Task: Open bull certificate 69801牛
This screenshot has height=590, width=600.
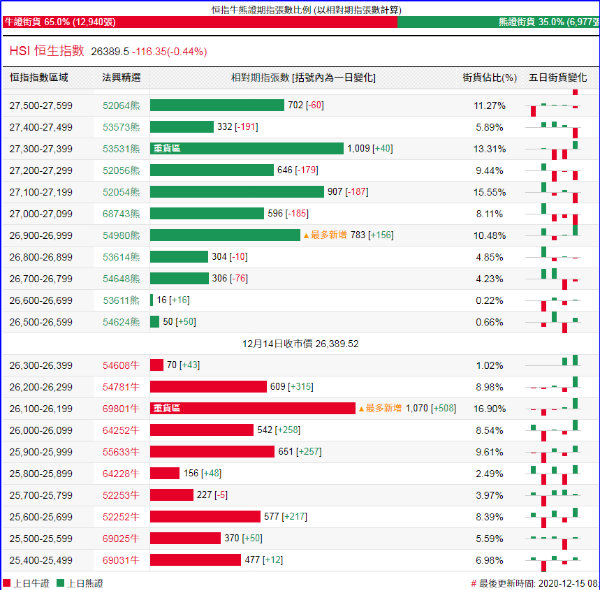Action: (x=121, y=409)
